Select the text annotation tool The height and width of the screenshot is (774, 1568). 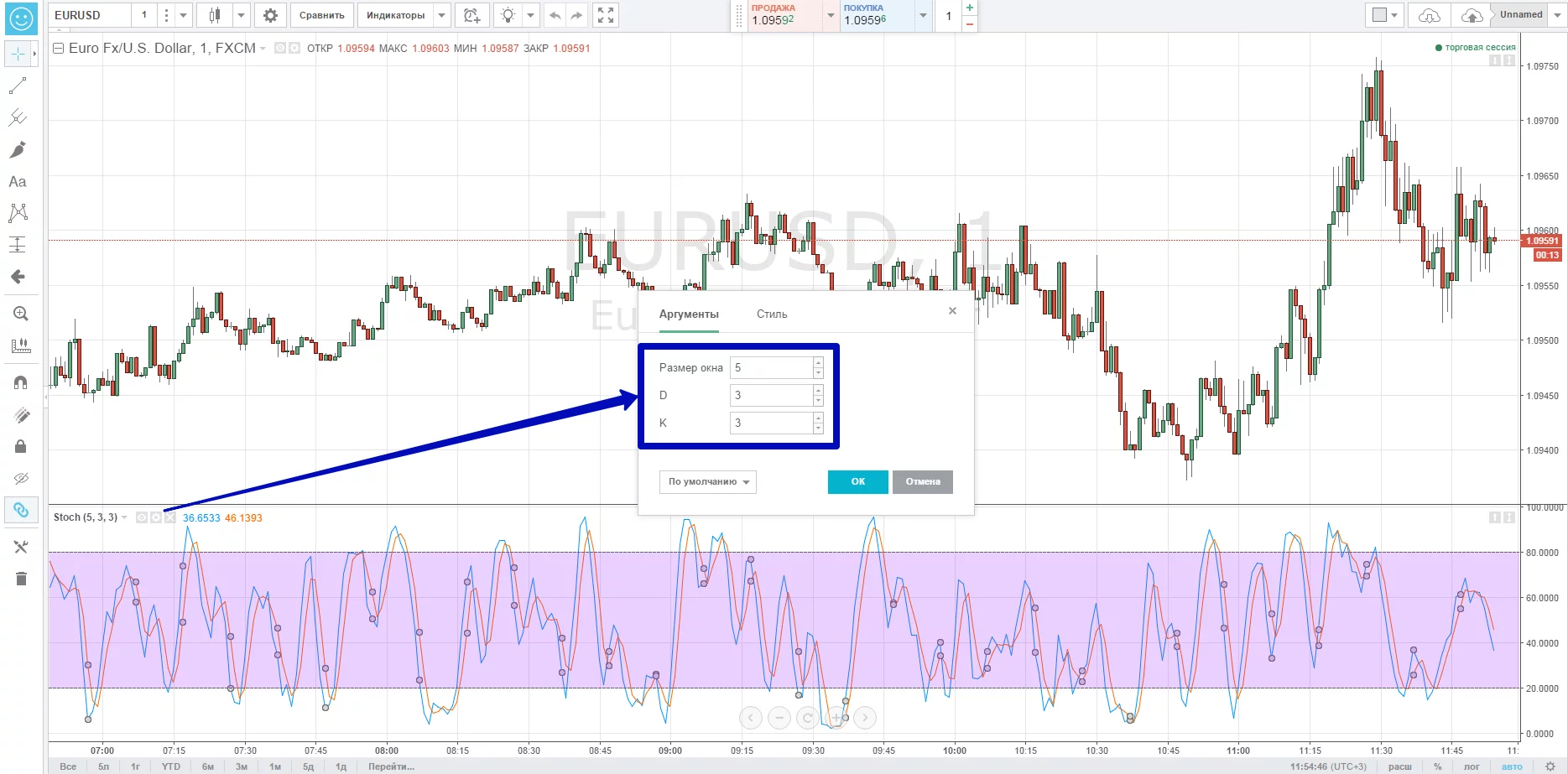[18, 182]
